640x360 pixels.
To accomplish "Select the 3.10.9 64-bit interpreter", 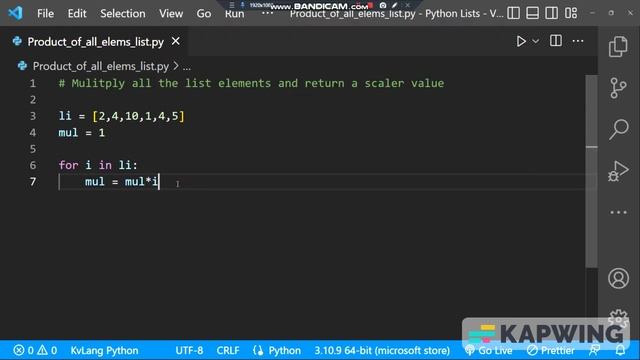I will (382, 350).
